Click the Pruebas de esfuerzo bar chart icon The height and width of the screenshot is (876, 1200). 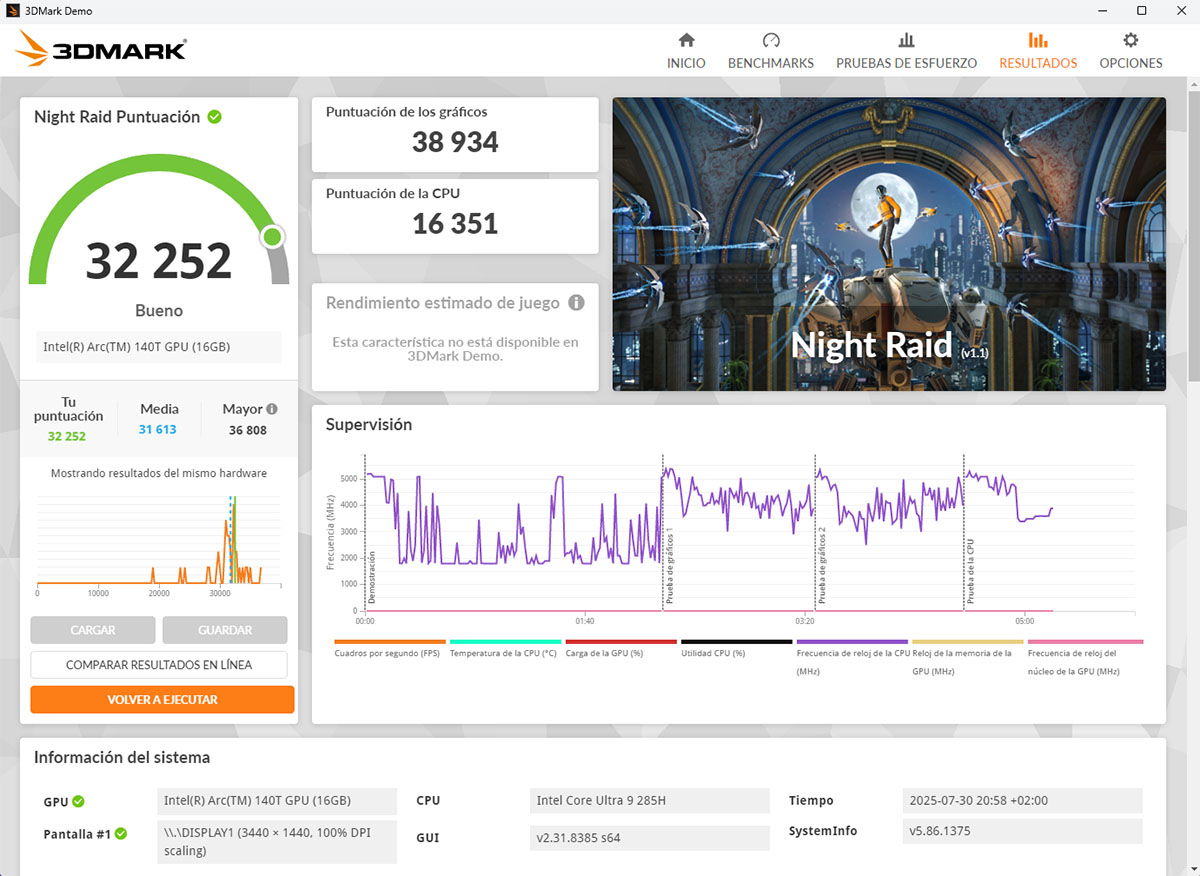(x=906, y=40)
